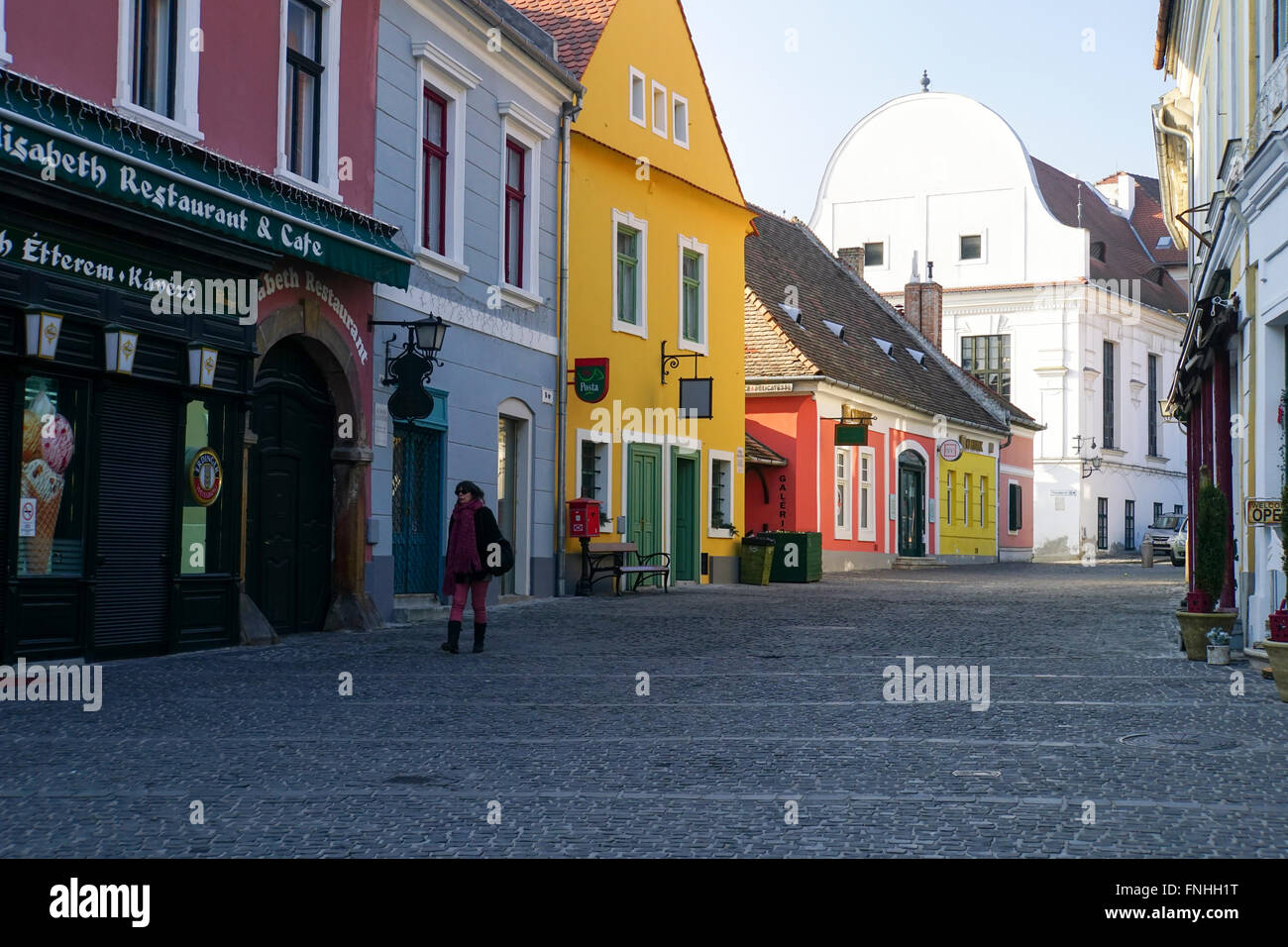This screenshot has height=947, width=1288.
Task: Click the green and red Posta sign
Action: tap(591, 380)
